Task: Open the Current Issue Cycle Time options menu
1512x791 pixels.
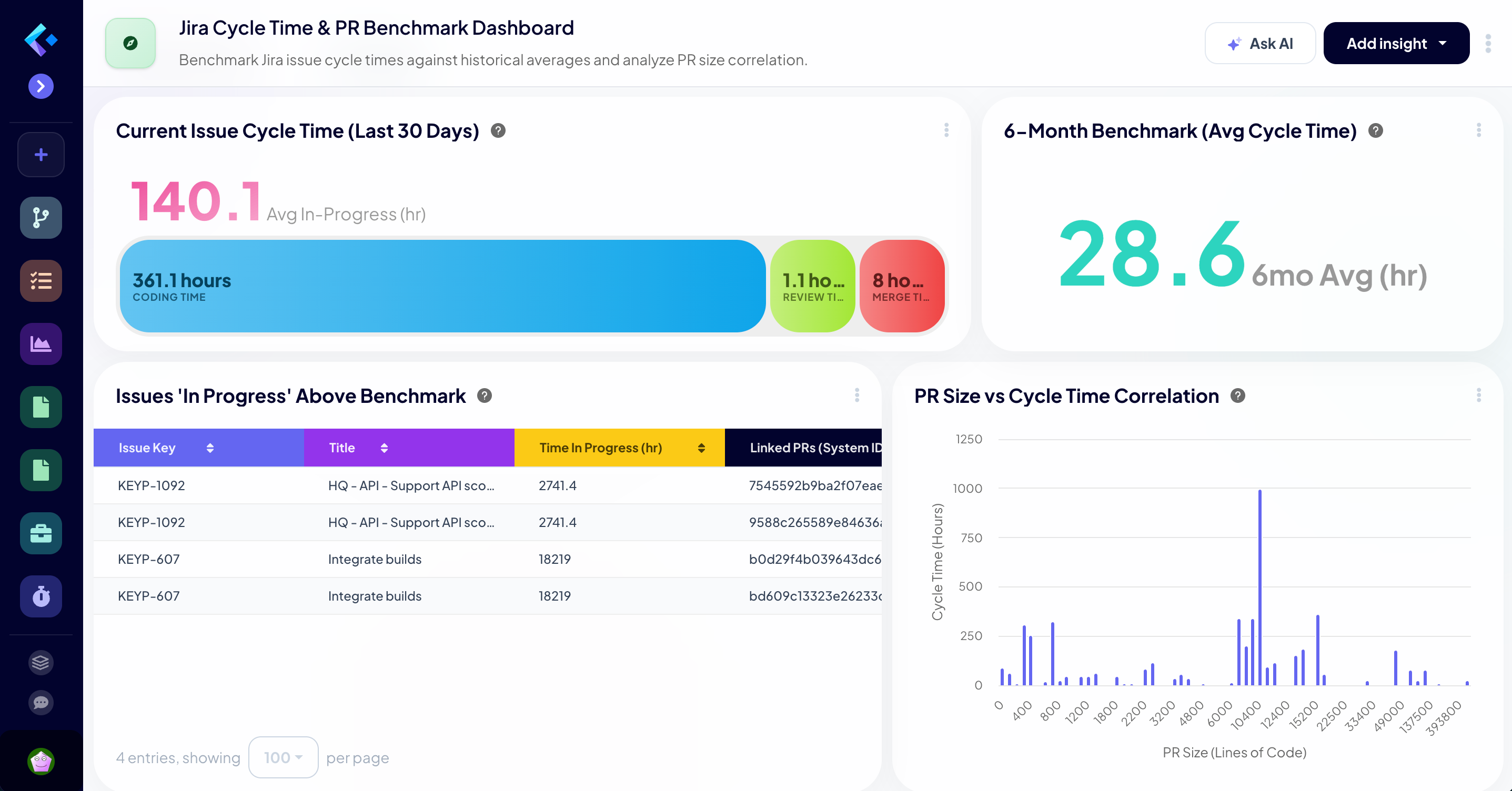Action: pos(946,131)
